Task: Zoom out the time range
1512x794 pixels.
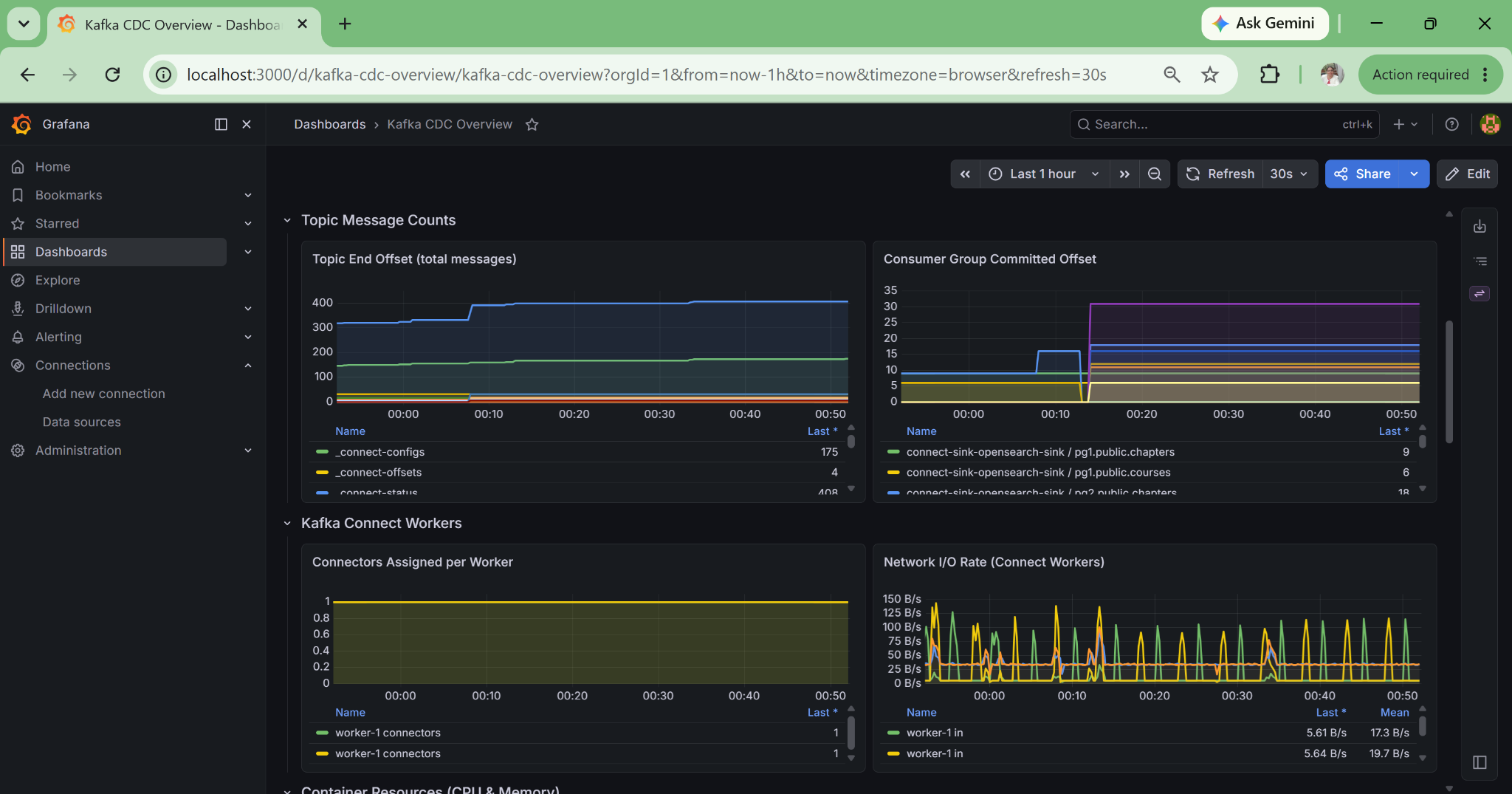Action: (1155, 174)
